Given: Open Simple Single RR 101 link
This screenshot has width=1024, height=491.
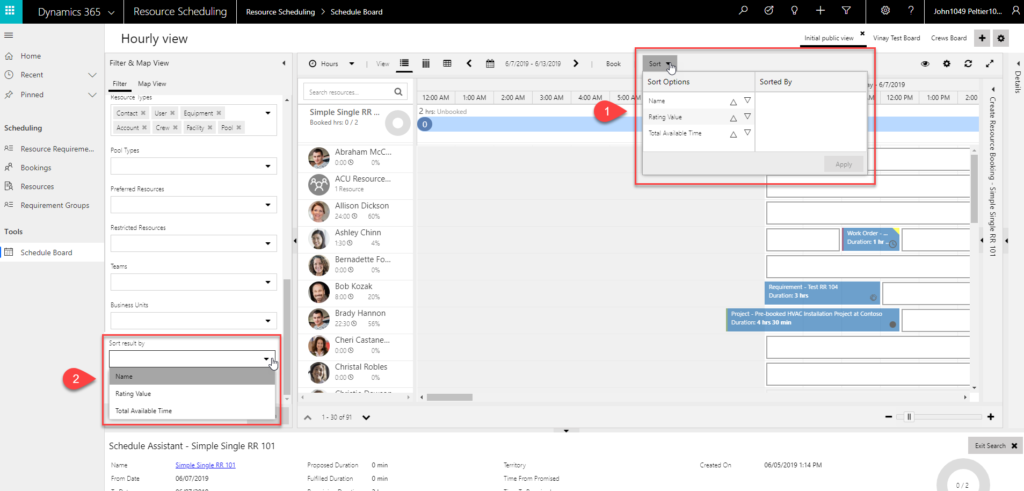Looking at the screenshot, I should click(x=206, y=465).
